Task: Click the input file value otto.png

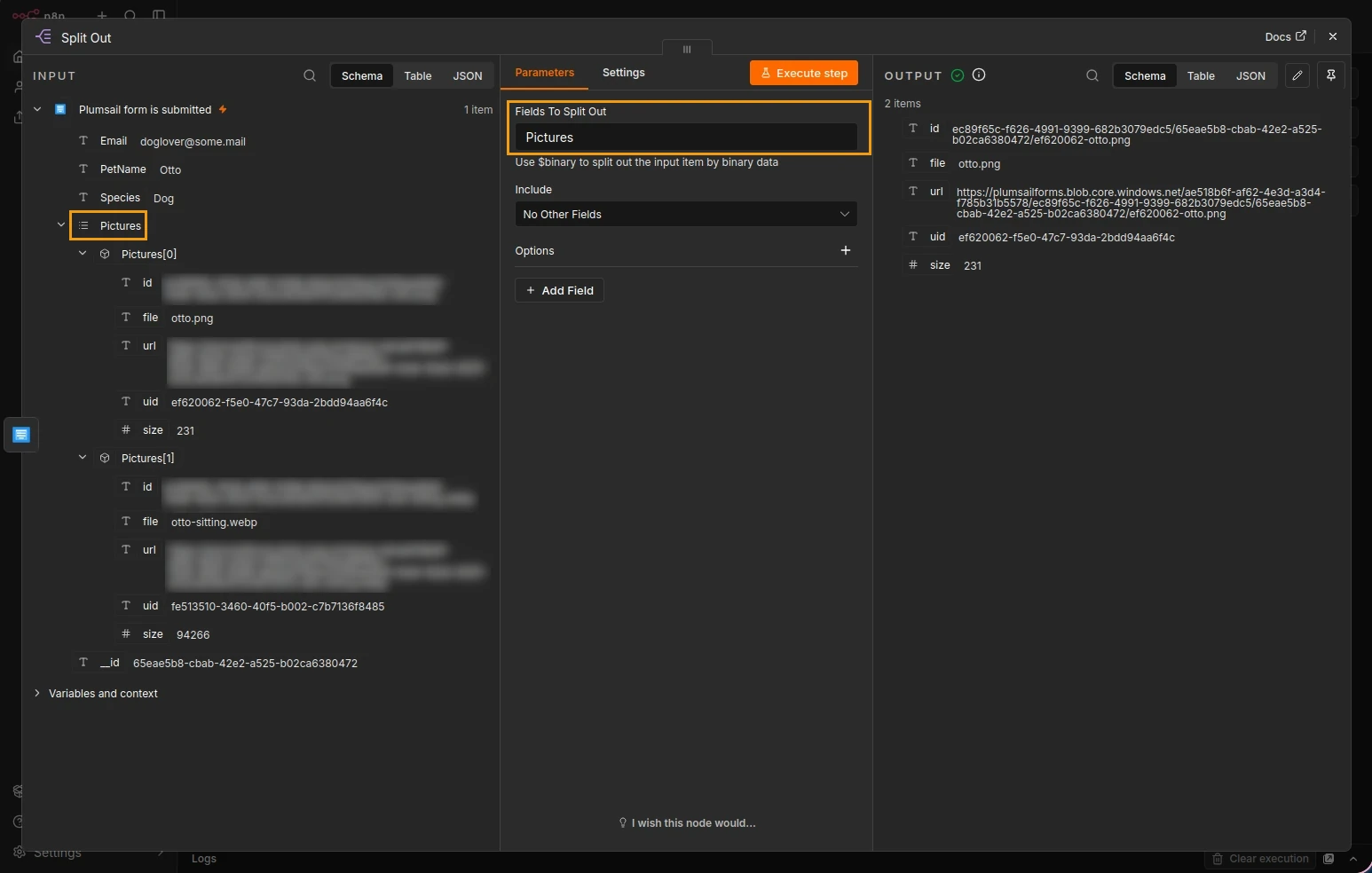Action: 192,319
